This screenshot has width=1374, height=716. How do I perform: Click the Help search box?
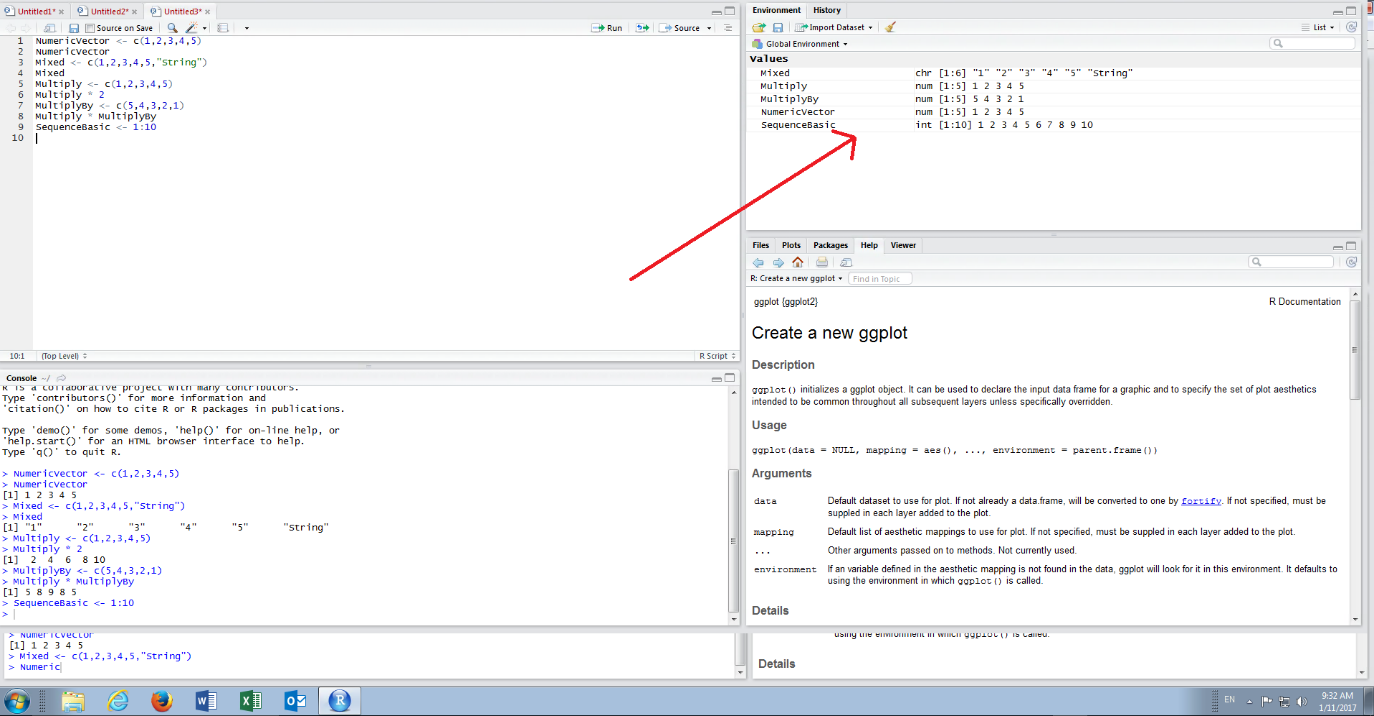click(x=1291, y=262)
